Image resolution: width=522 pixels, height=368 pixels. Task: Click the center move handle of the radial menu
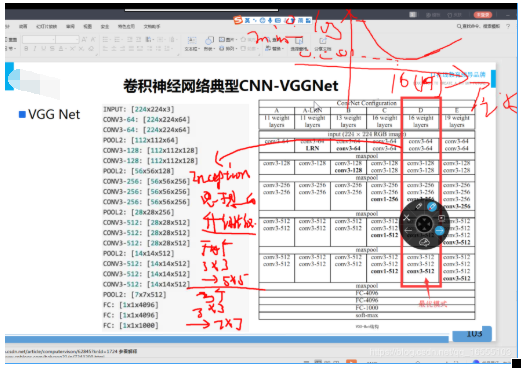(424, 224)
